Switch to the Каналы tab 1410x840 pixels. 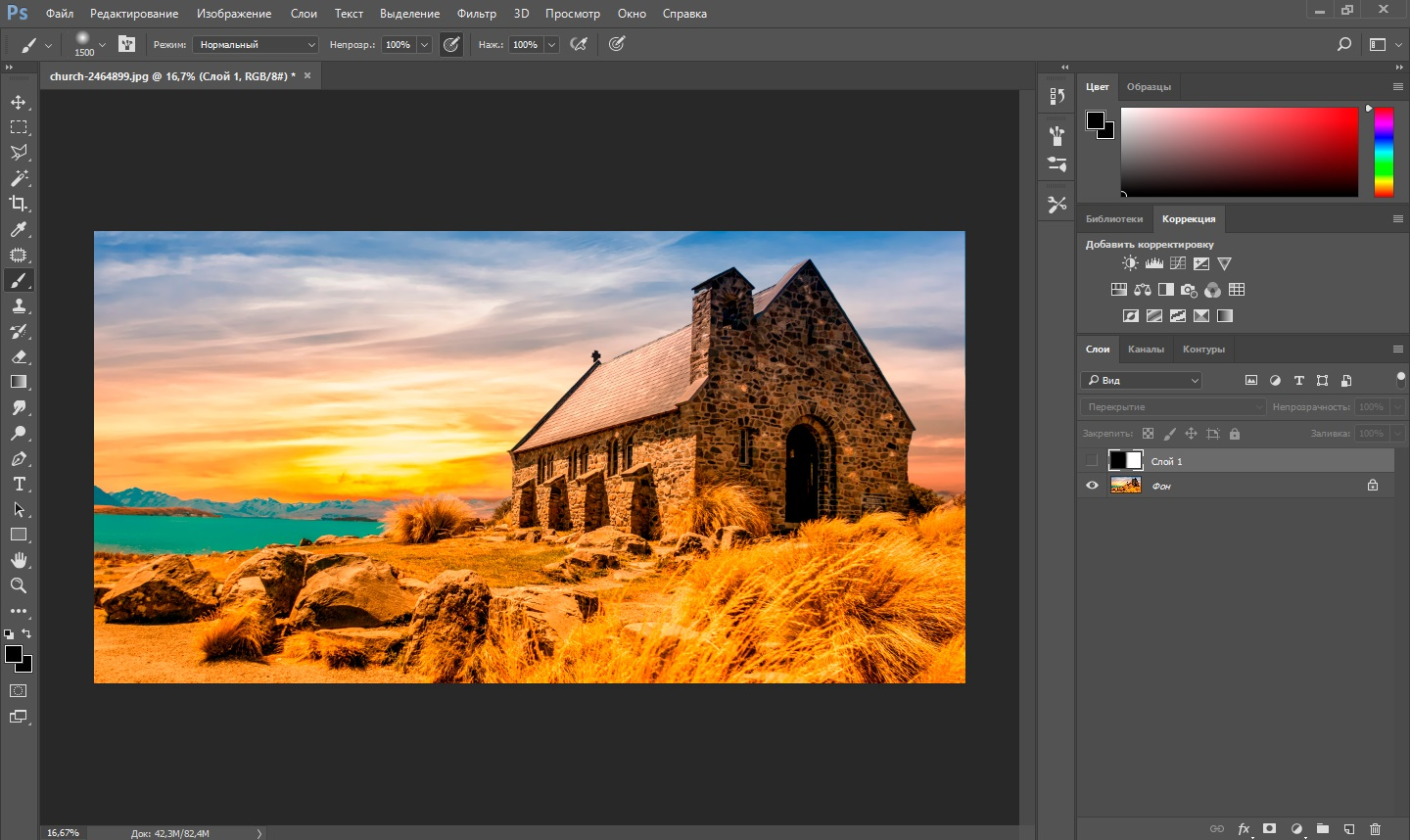(1146, 350)
